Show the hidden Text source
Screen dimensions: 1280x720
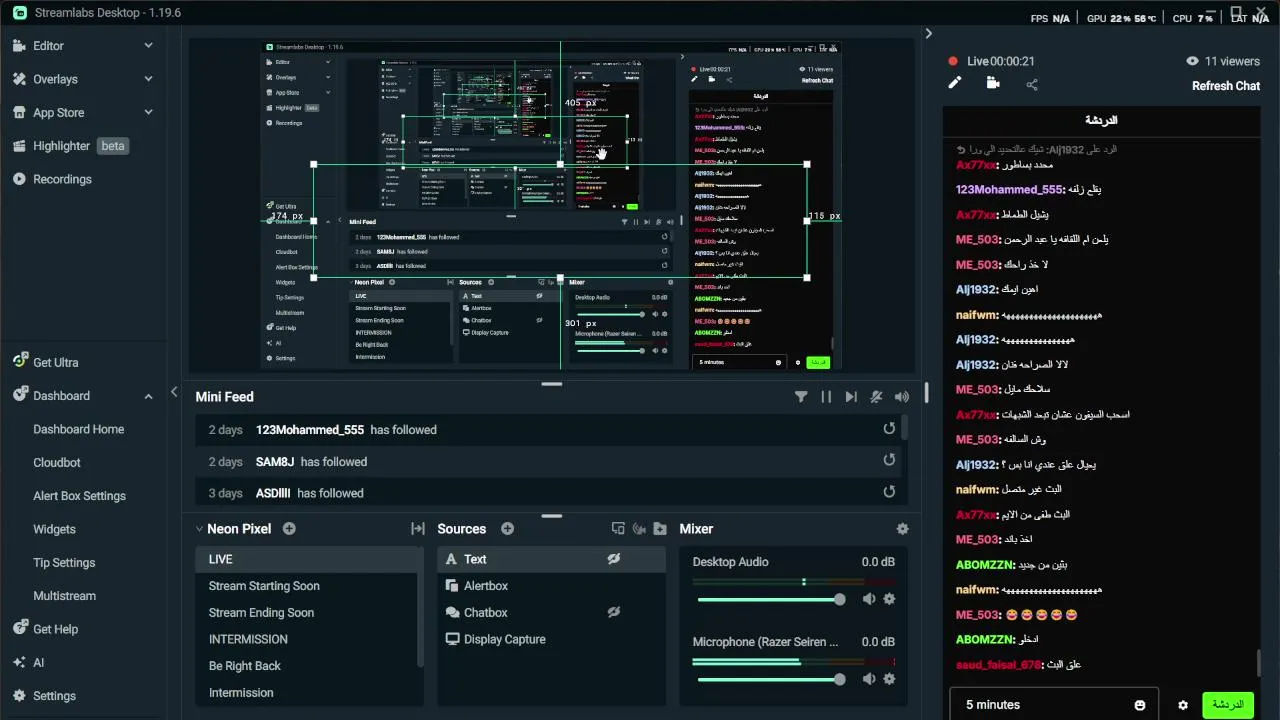614,559
